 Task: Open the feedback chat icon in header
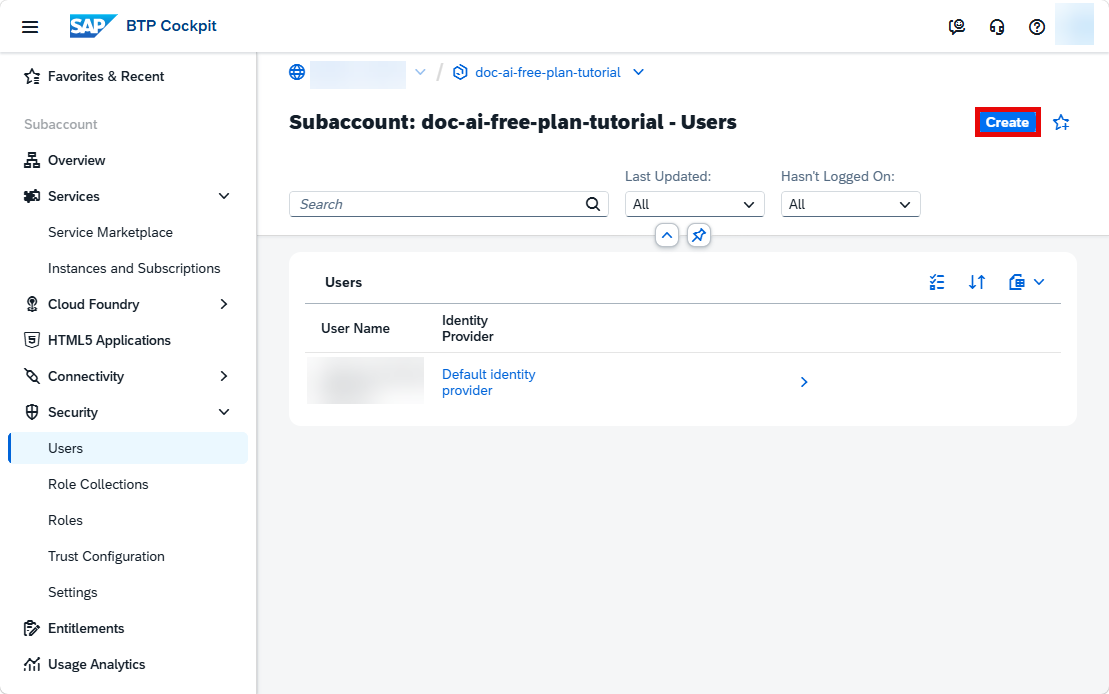(x=956, y=27)
